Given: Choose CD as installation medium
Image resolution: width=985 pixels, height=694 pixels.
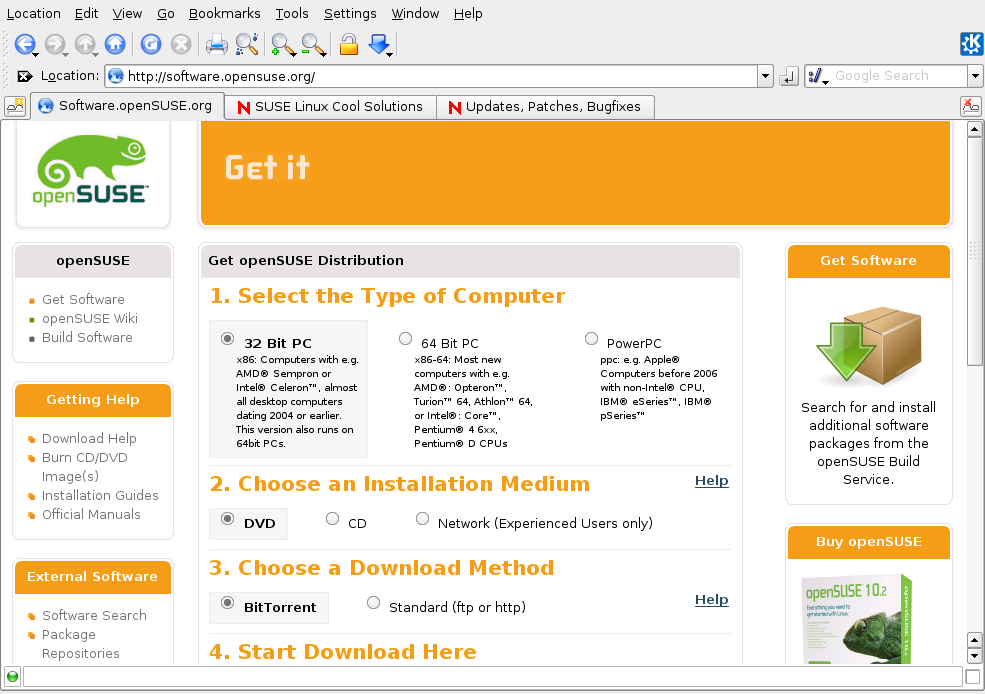Looking at the screenshot, I should 332,519.
